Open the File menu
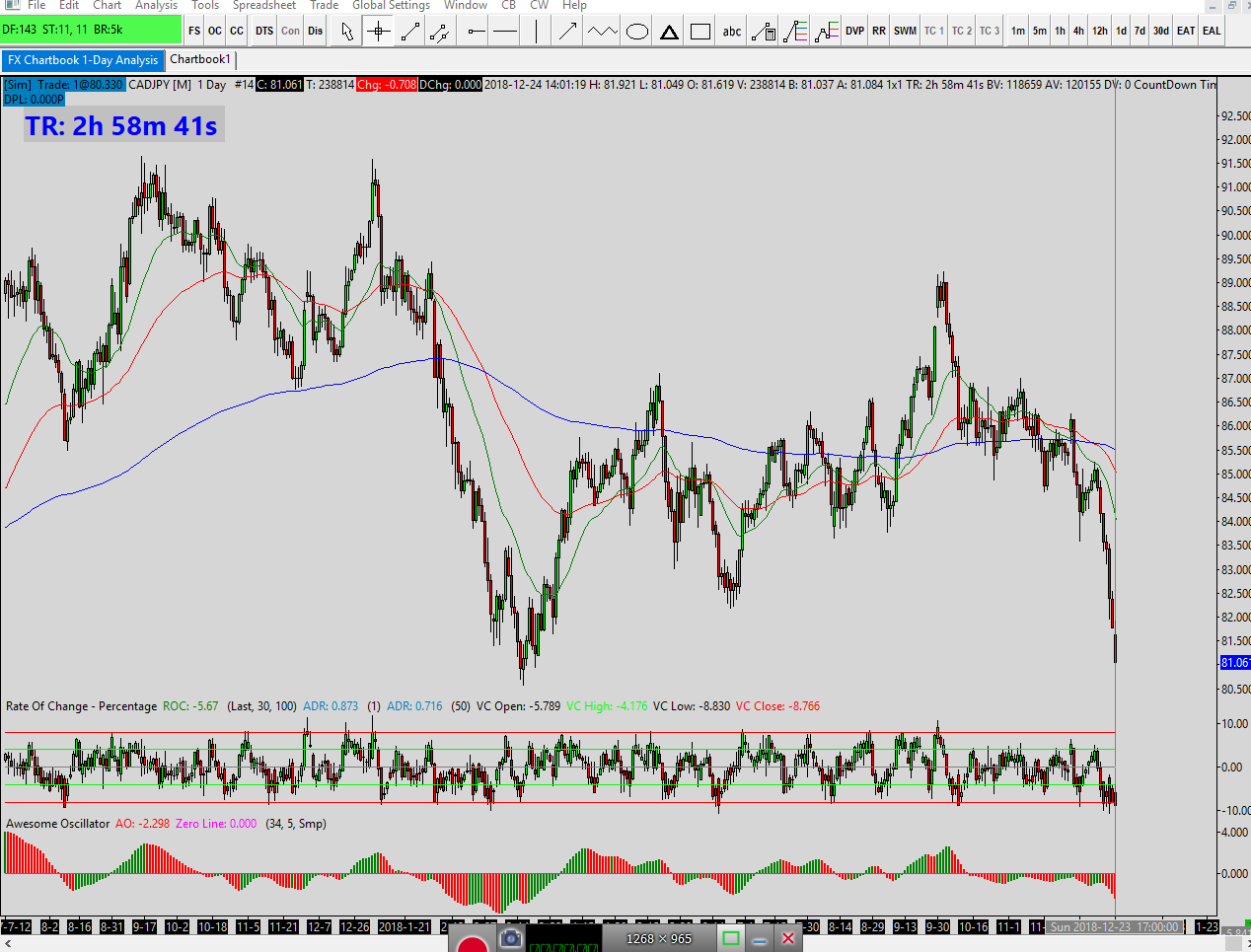This screenshot has width=1251, height=952. [37, 5]
